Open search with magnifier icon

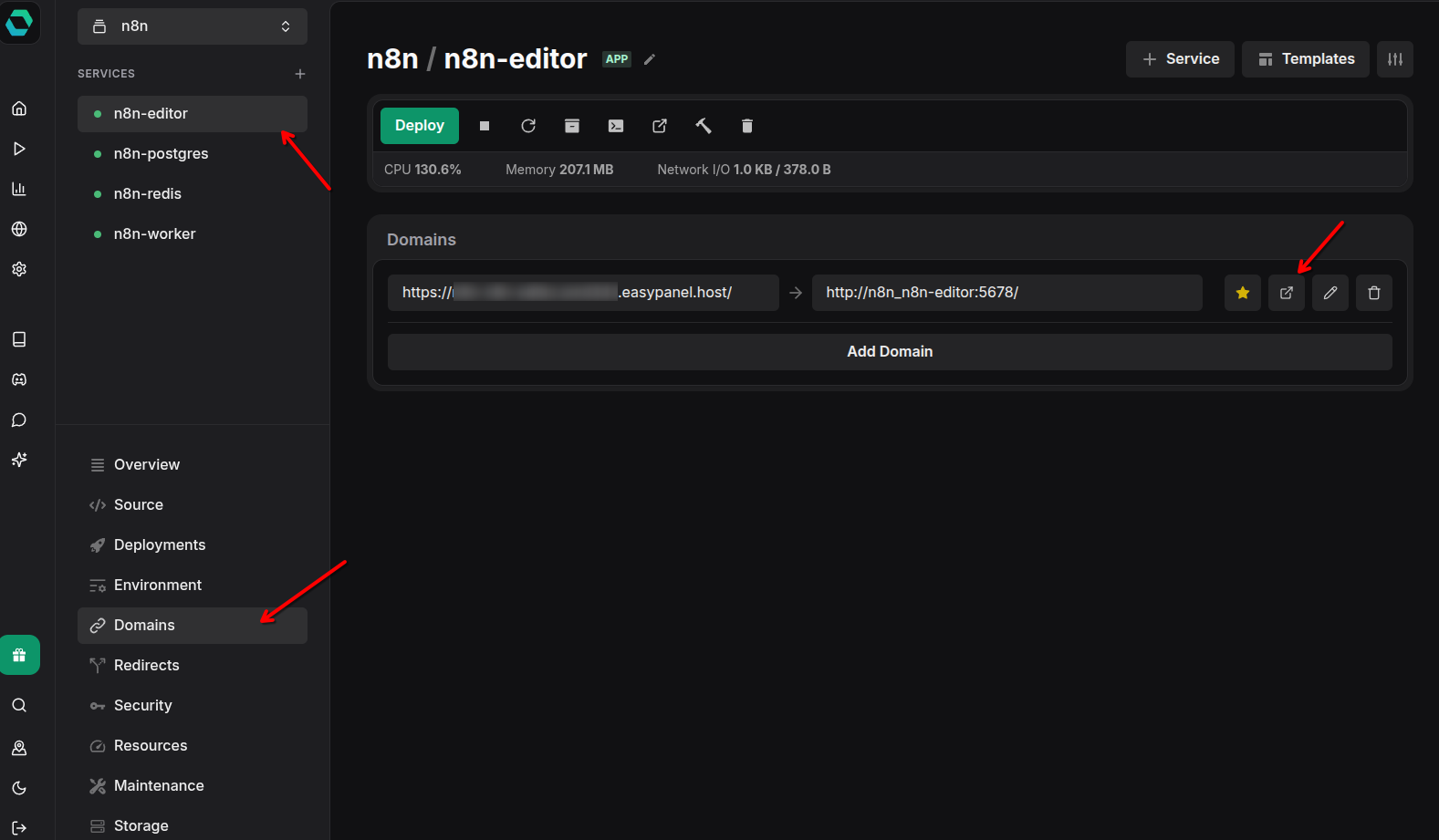[19, 705]
